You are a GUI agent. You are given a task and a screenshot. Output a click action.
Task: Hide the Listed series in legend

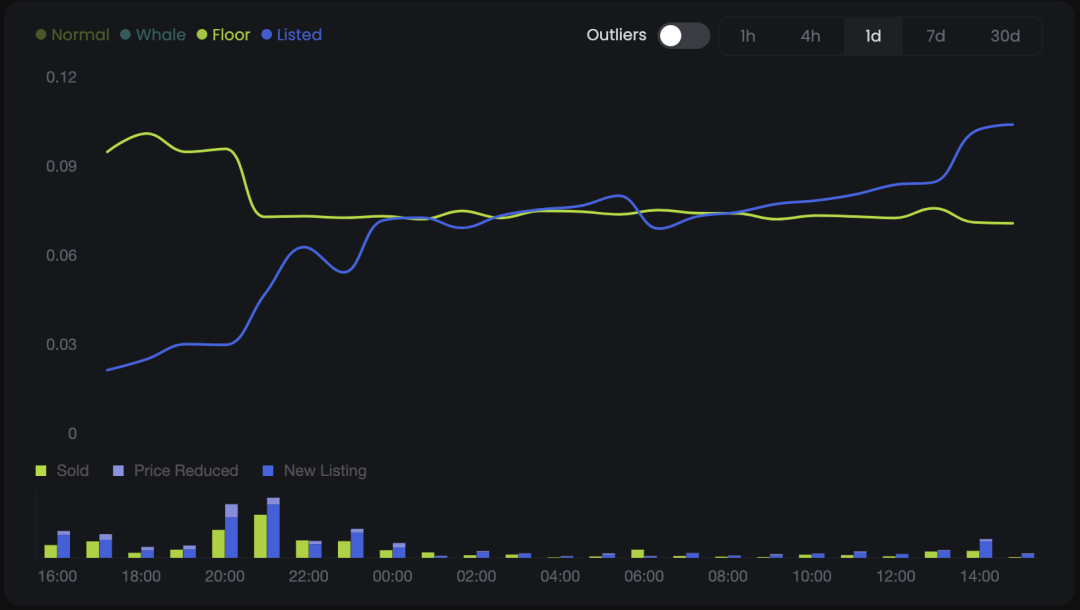click(x=291, y=35)
